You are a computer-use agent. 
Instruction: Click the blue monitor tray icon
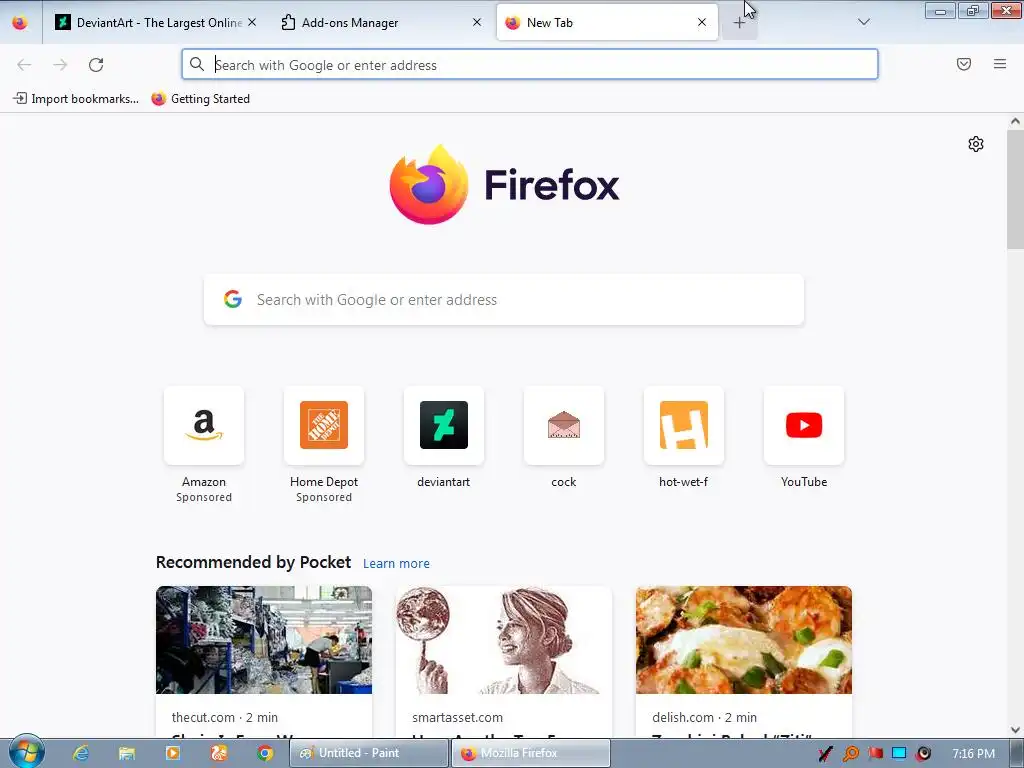pyautogui.click(x=899, y=754)
